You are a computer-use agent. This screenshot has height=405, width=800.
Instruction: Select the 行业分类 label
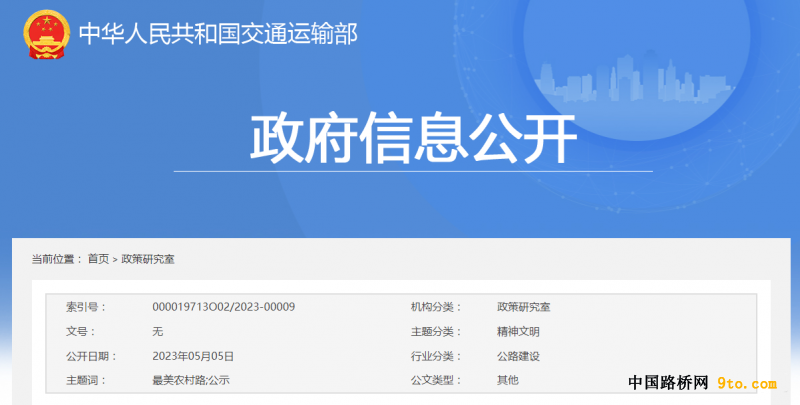(x=436, y=356)
